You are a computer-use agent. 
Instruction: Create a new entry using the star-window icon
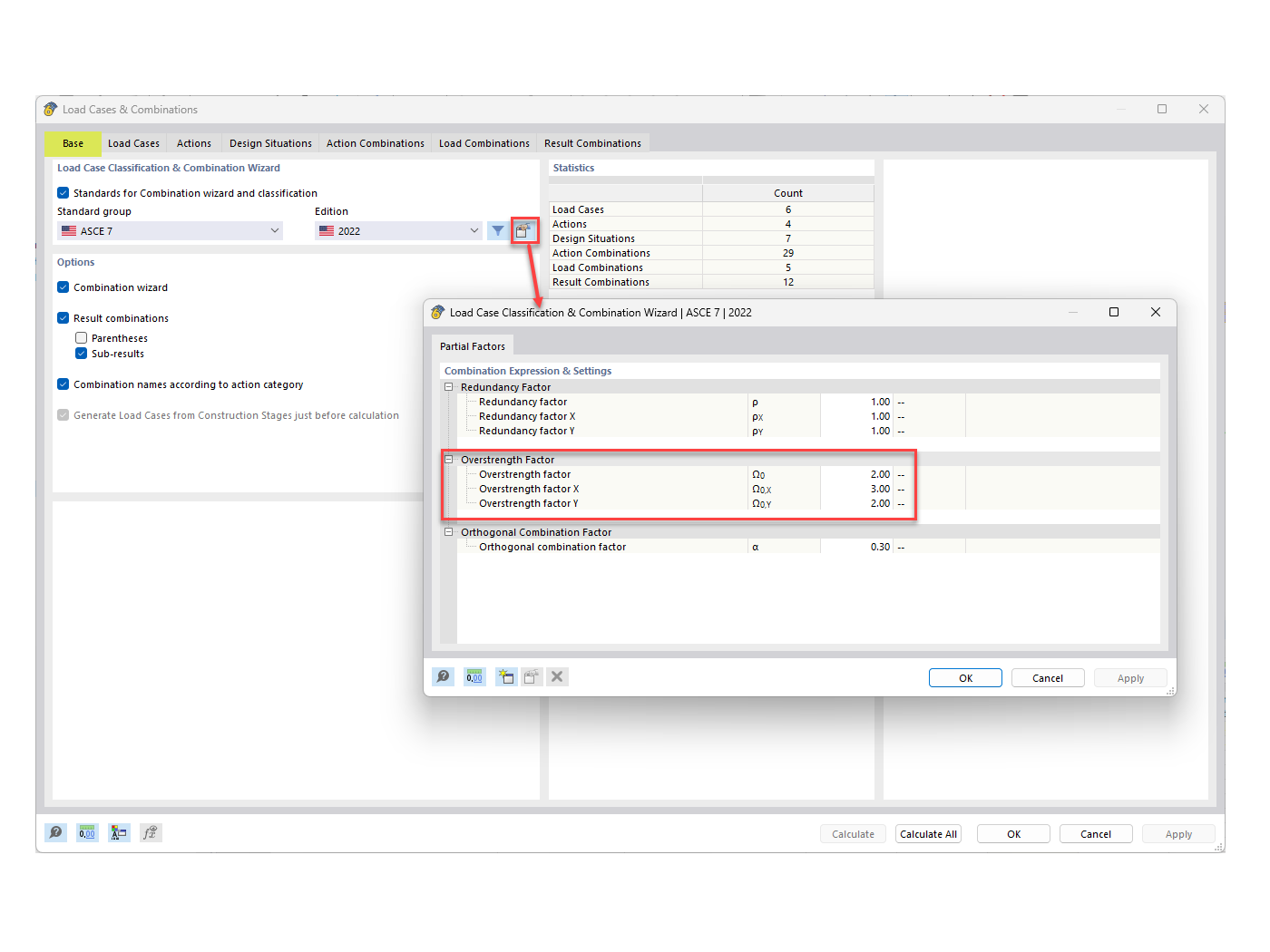click(505, 676)
